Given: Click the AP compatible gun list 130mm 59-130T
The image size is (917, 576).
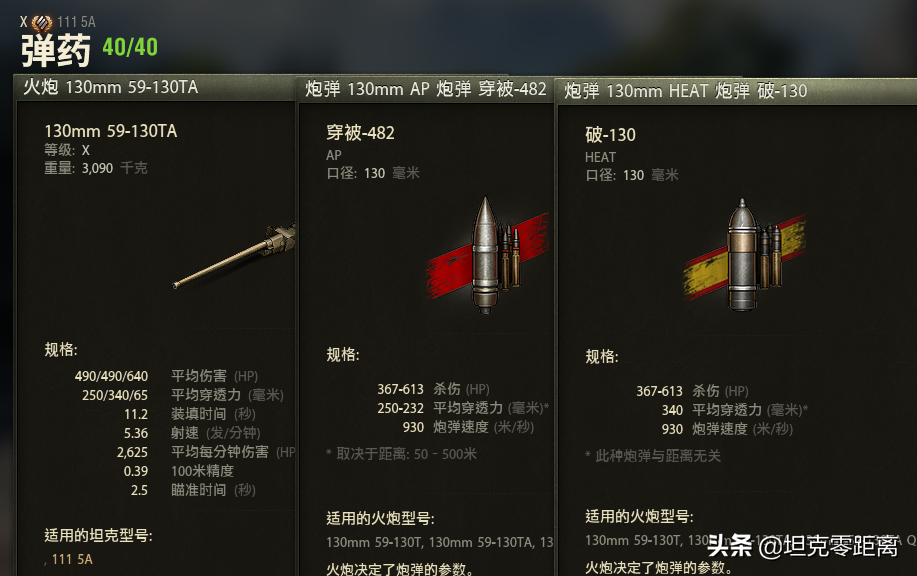Looking at the screenshot, I should click(x=374, y=543).
